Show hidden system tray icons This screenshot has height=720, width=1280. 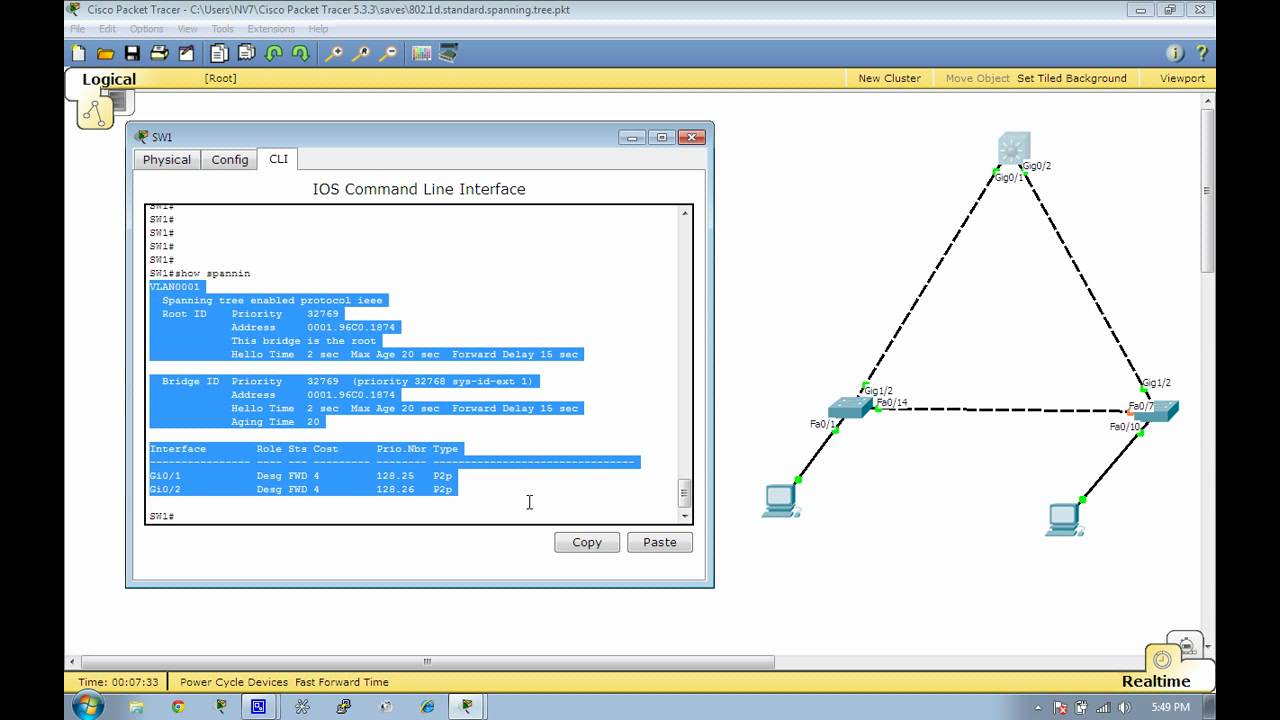click(1037, 707)
